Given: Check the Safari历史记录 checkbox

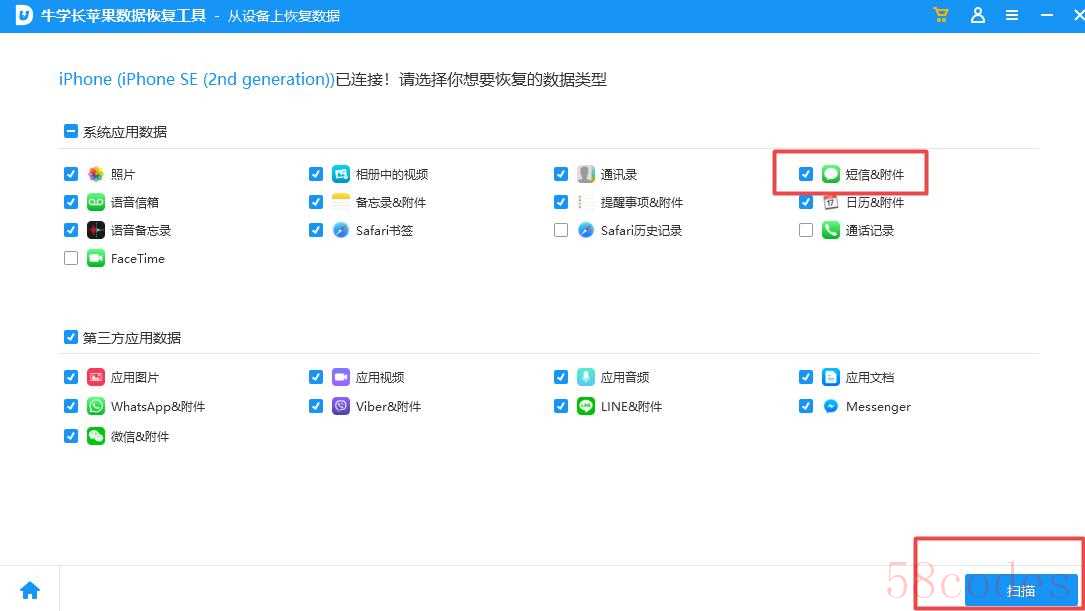Looking at the screenshot, I should 560,230.
